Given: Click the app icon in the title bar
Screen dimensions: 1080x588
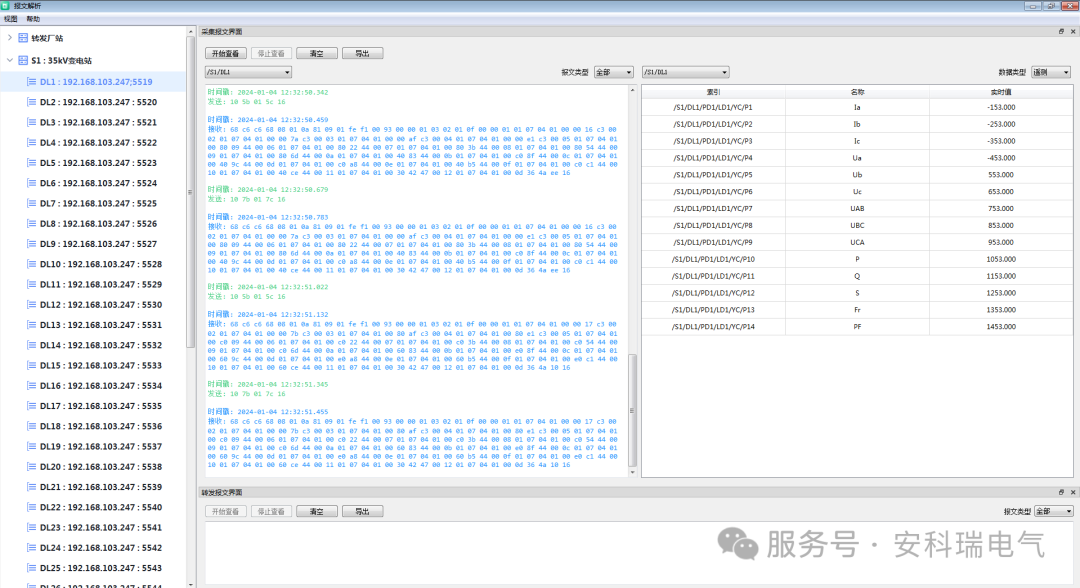Looking at the screenshot, I should click(7, 6).
